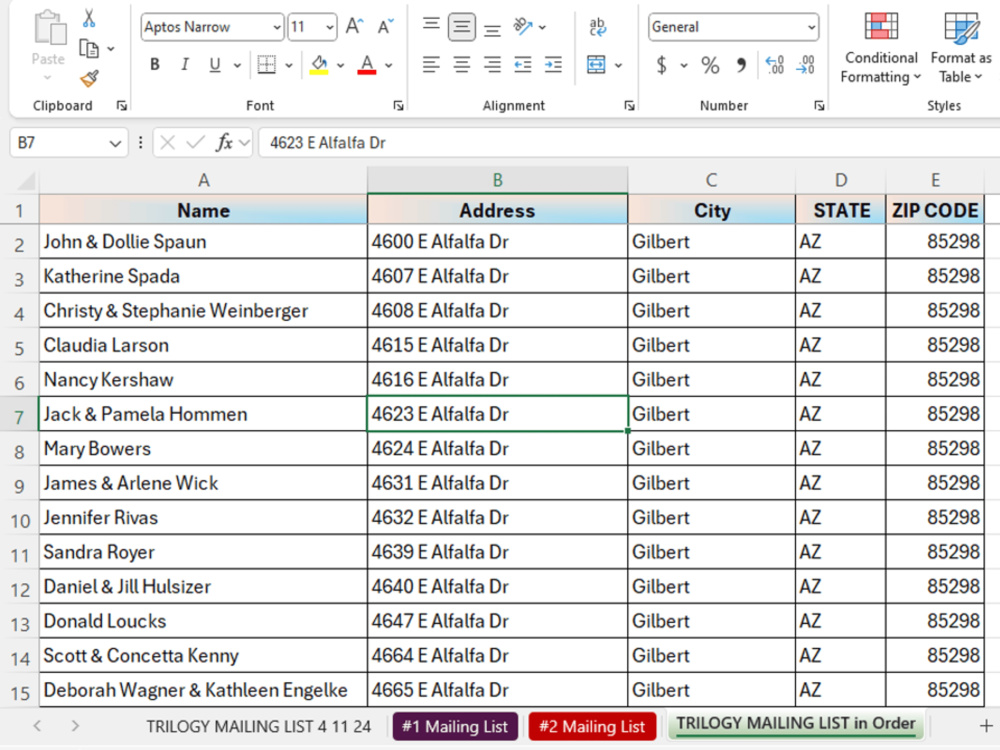This screenshot has height=750, width=1000.
Task: Open the Font settings dialog launcher
Action: pyautogui.click(x=399, y=105)
